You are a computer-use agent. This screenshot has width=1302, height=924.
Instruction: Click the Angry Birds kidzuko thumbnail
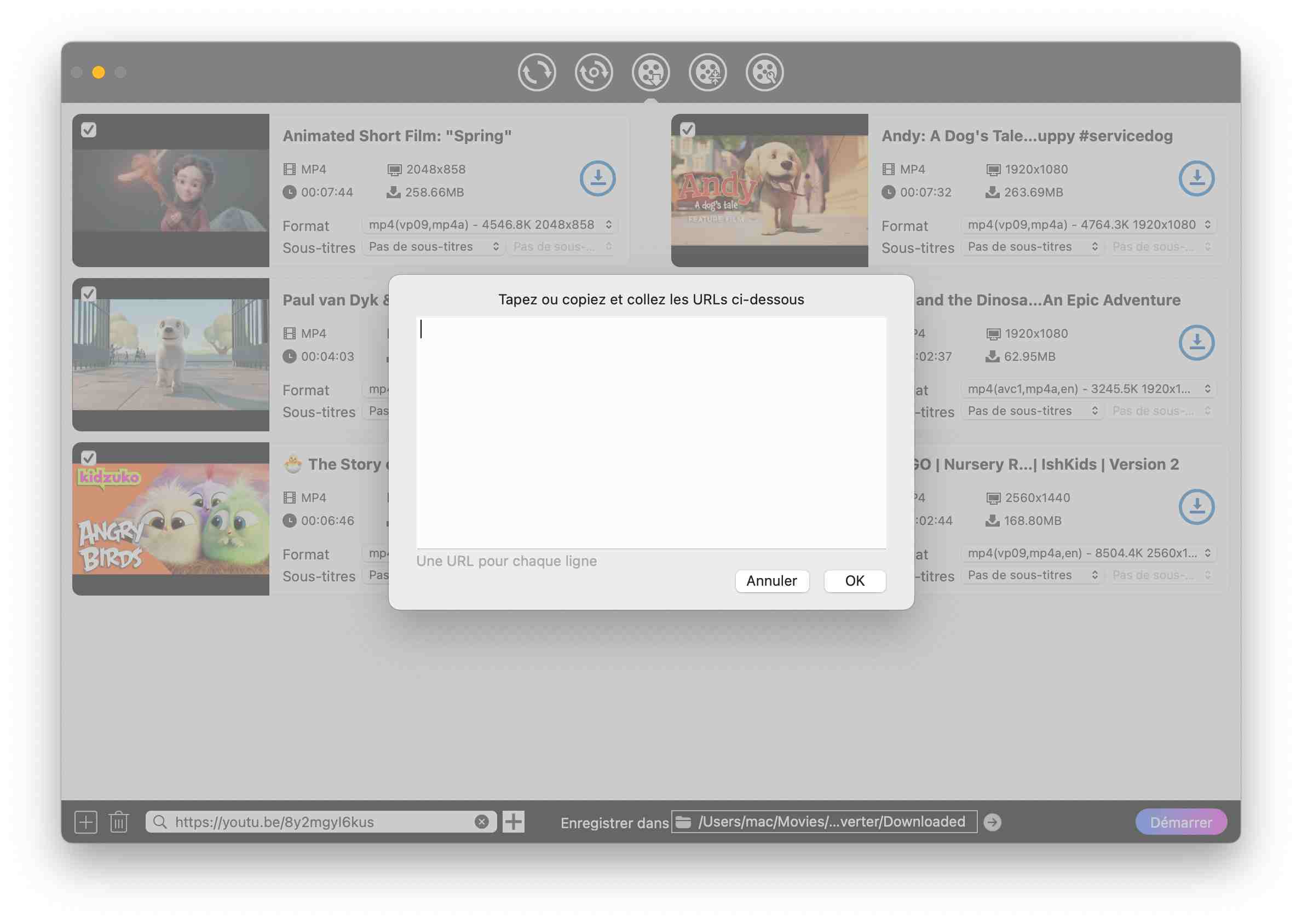coord(171,519)
